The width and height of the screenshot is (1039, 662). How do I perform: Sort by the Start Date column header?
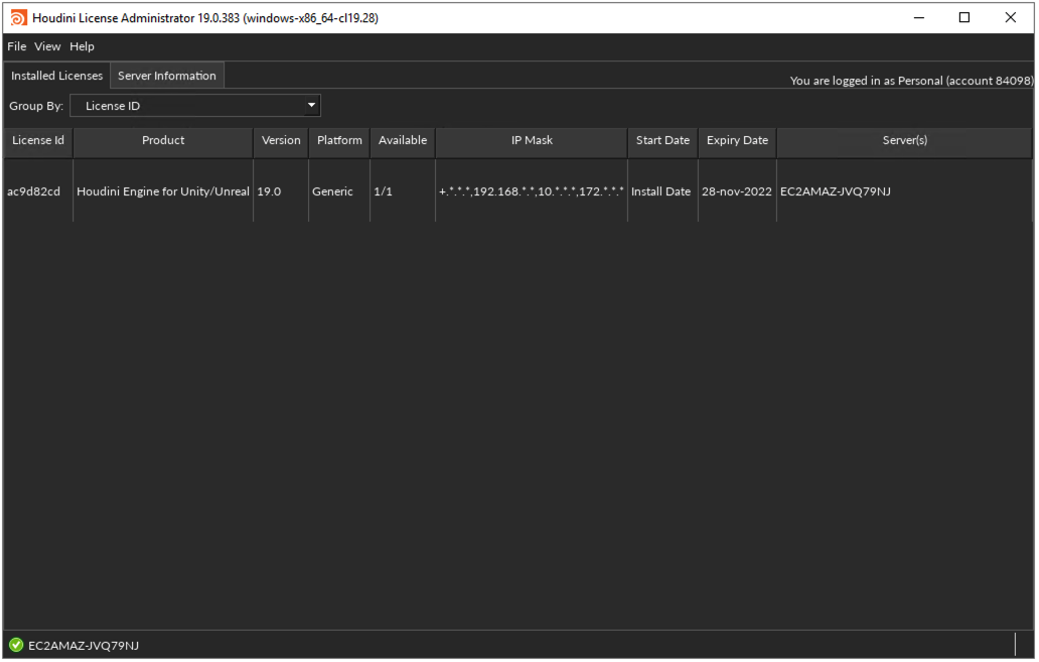point(663,140)
